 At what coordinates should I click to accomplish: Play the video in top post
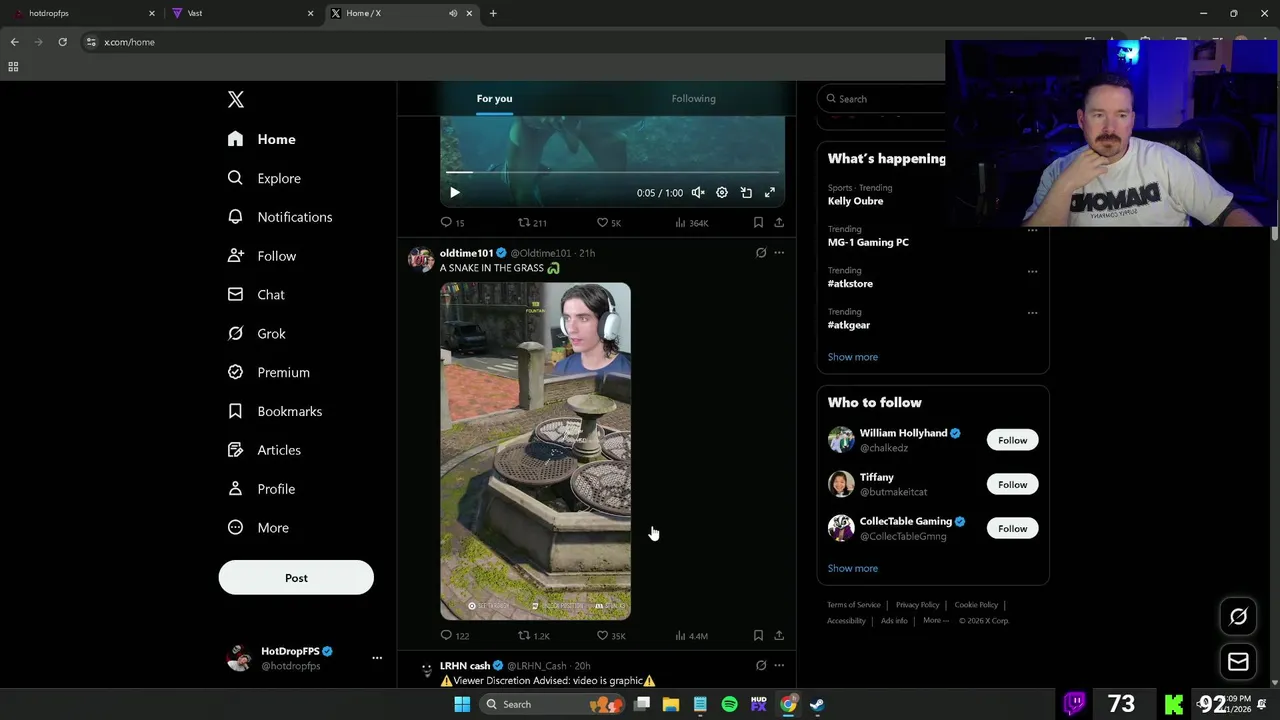point(454,193)
